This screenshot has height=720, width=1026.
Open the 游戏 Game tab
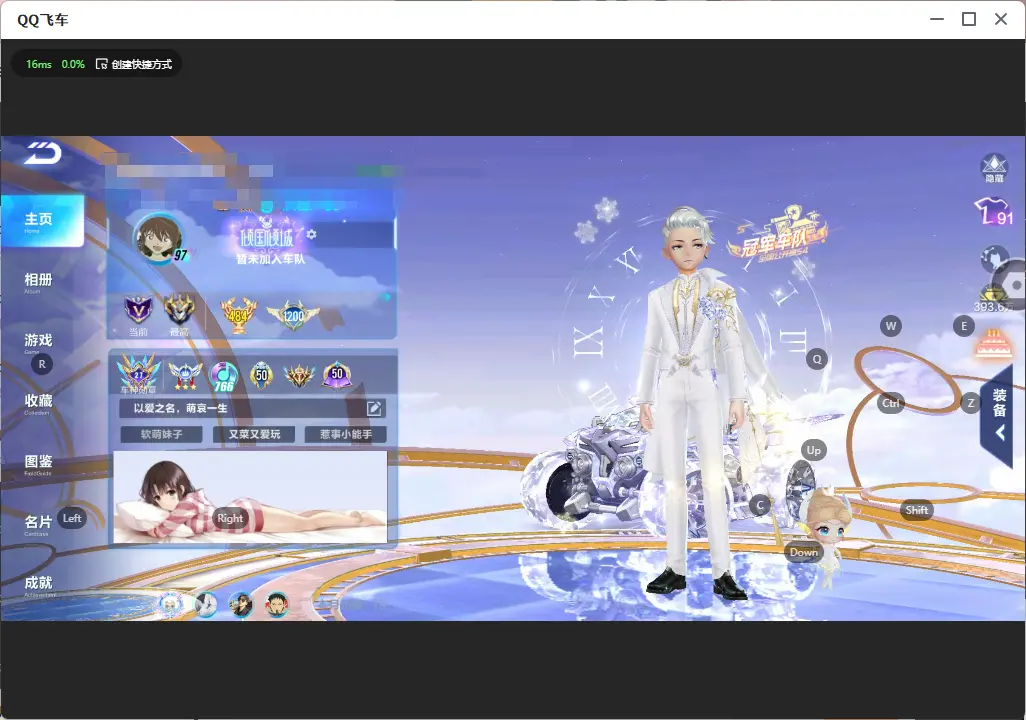click(x=38, y=342)
